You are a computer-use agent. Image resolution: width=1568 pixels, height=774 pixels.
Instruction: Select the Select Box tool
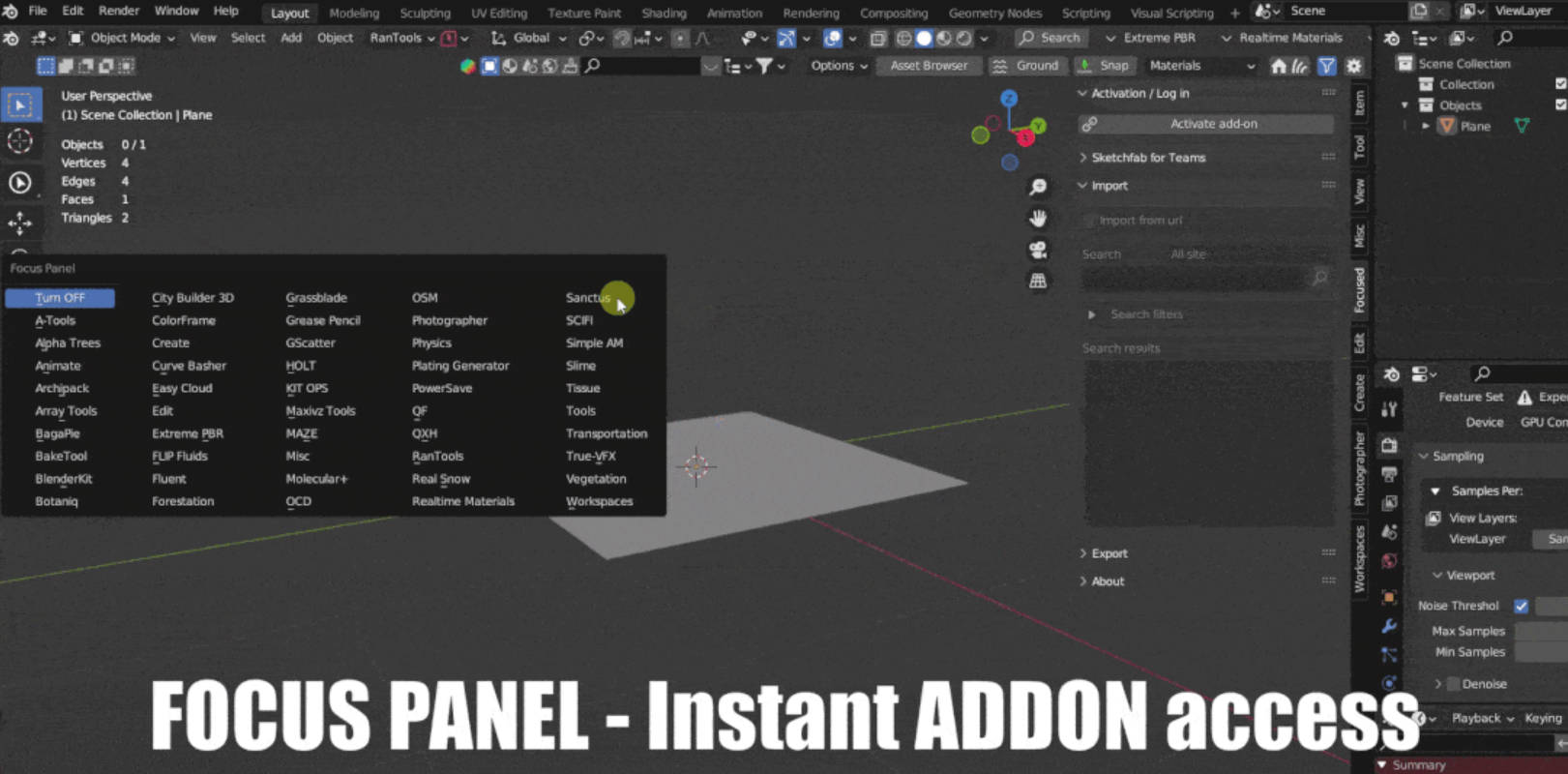point(20,104)
